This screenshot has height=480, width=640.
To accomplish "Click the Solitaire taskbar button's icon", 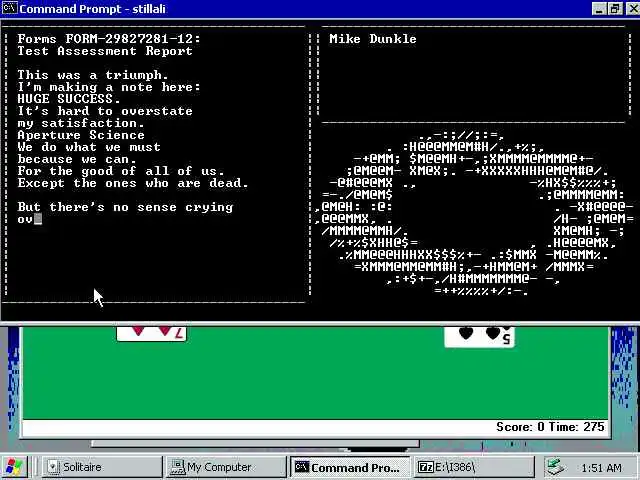I will click(x=53, y=467).
